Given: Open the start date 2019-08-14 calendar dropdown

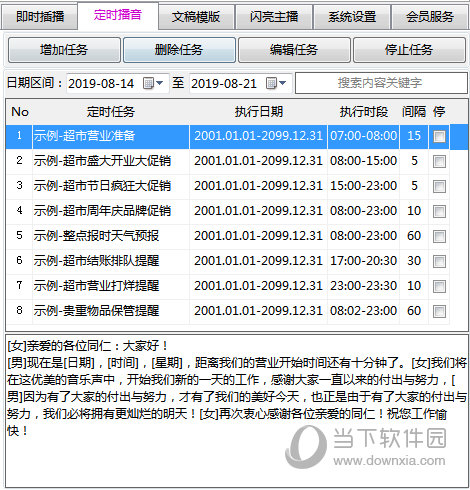Looking at the screenshot, I should coord(153,83).
